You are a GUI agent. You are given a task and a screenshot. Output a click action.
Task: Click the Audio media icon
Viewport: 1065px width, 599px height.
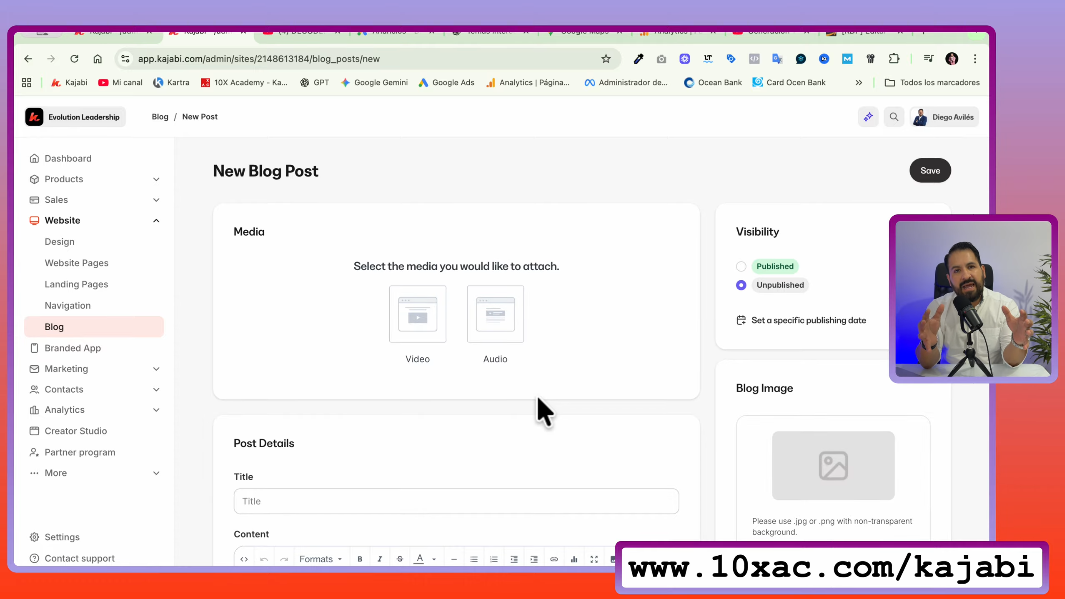pyautogui.click(x=495, y=314)
